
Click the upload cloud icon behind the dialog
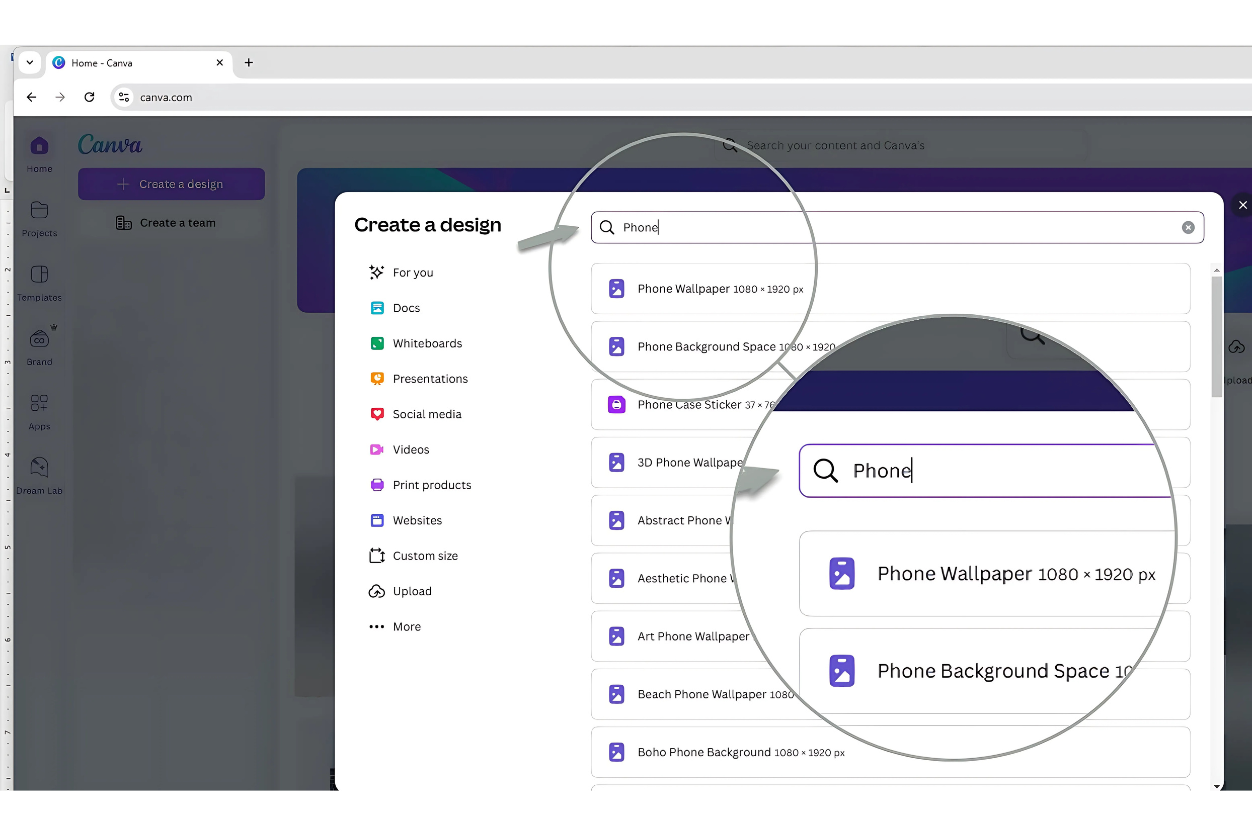coord(1237,347)
